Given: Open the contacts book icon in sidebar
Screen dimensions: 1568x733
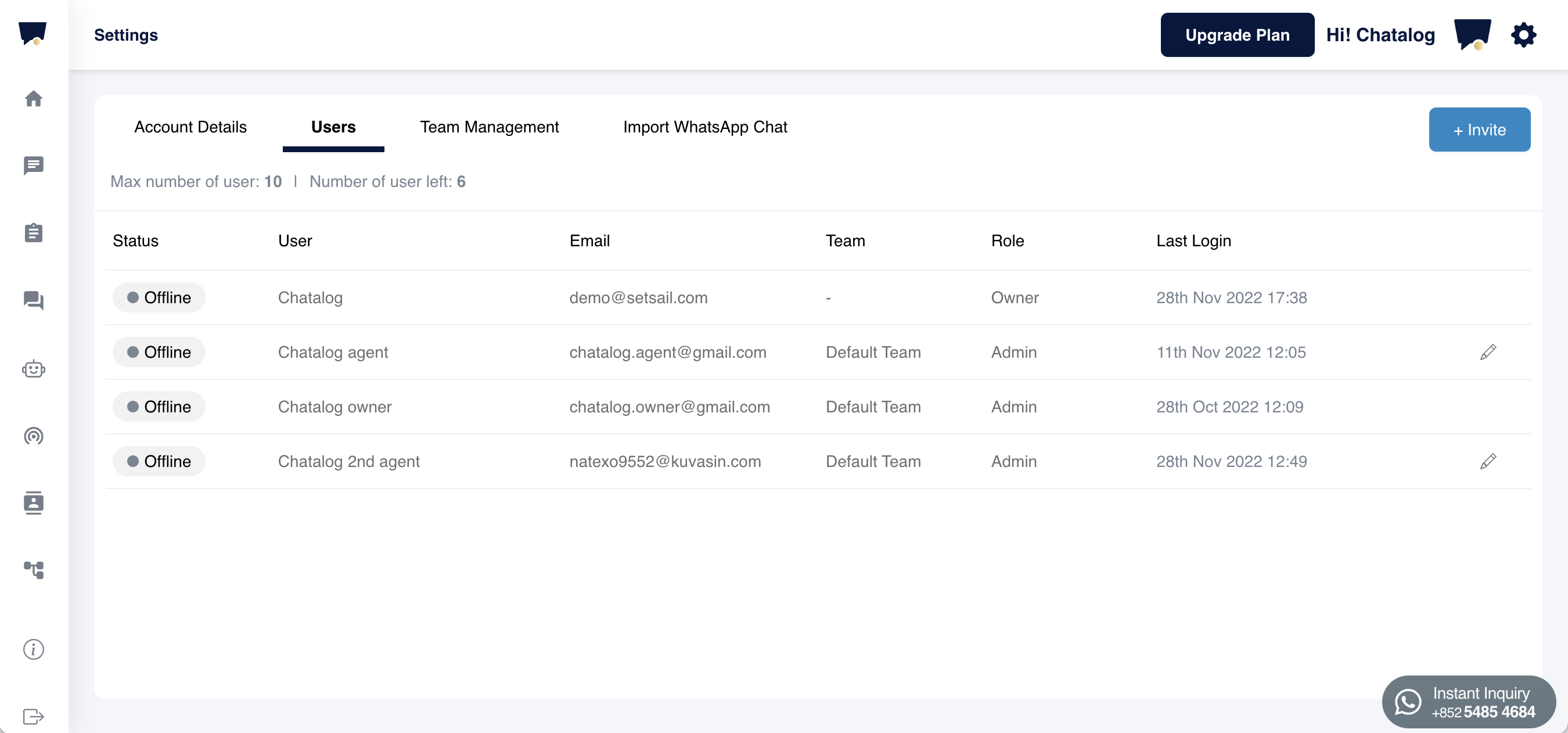Looking at the screenshot, I should pos(34,503).
